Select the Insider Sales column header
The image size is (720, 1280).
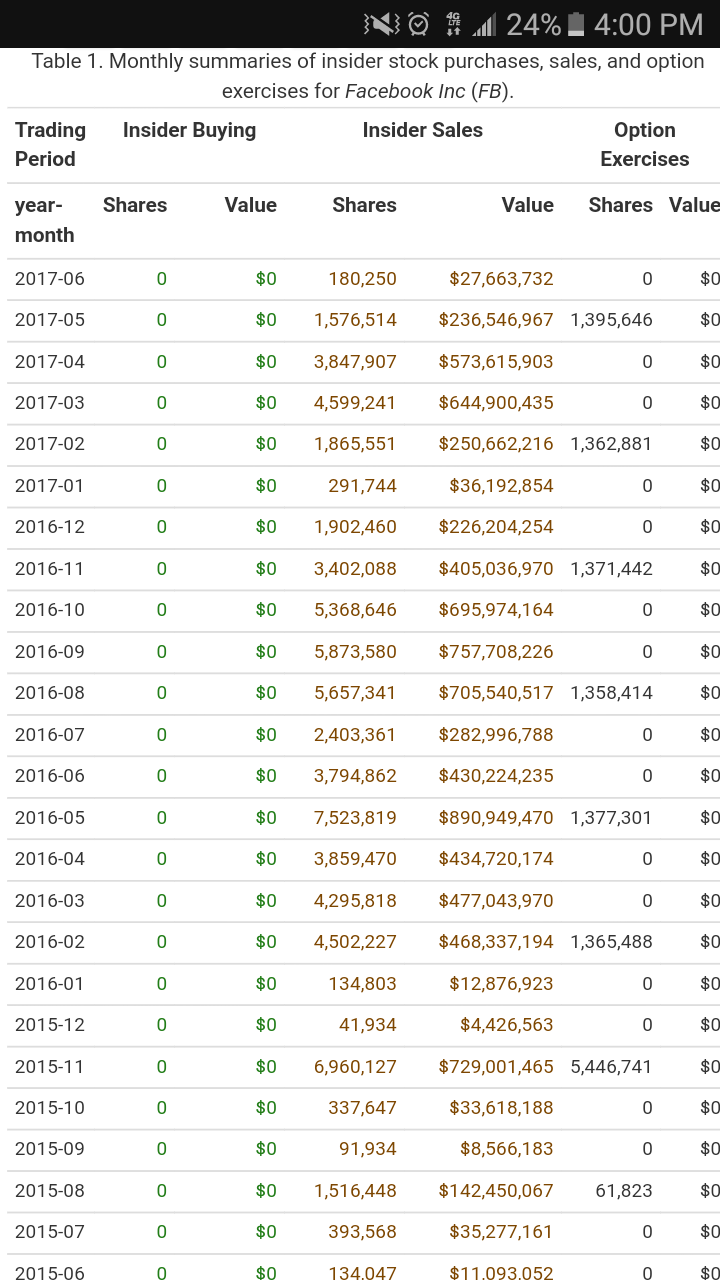[x=422, y=130]
